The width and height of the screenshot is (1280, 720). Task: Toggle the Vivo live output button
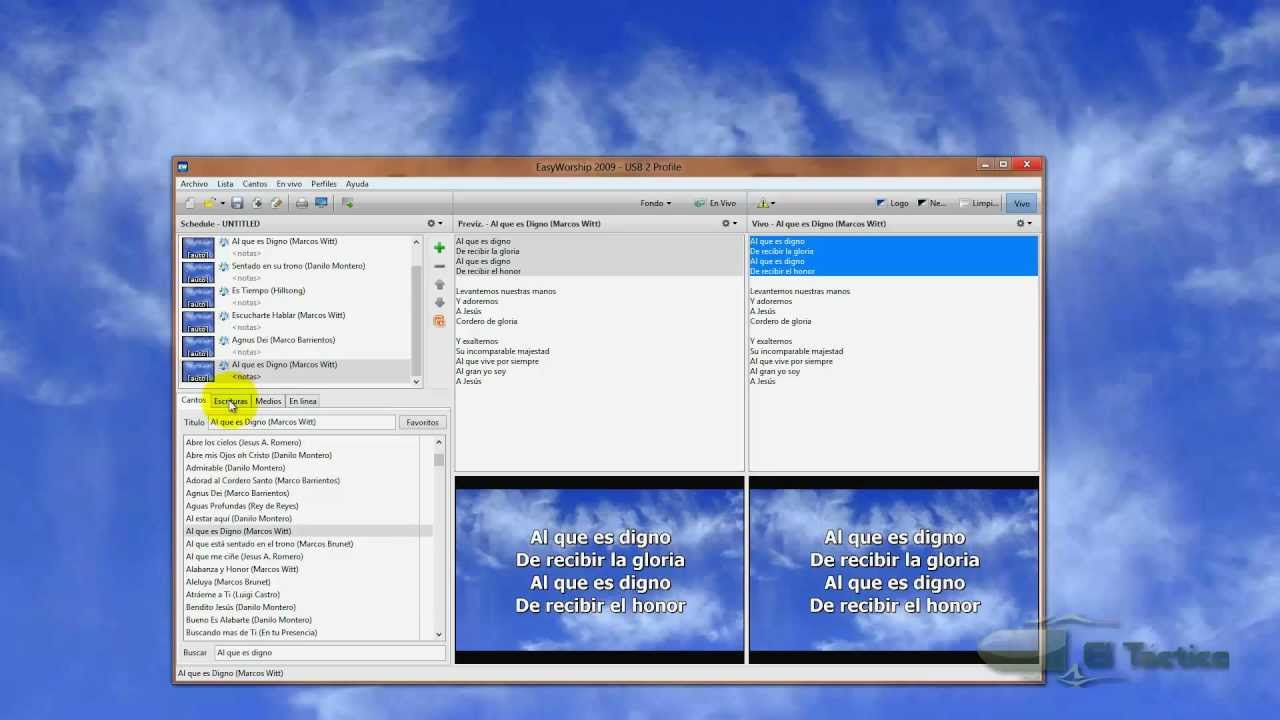1022,203
